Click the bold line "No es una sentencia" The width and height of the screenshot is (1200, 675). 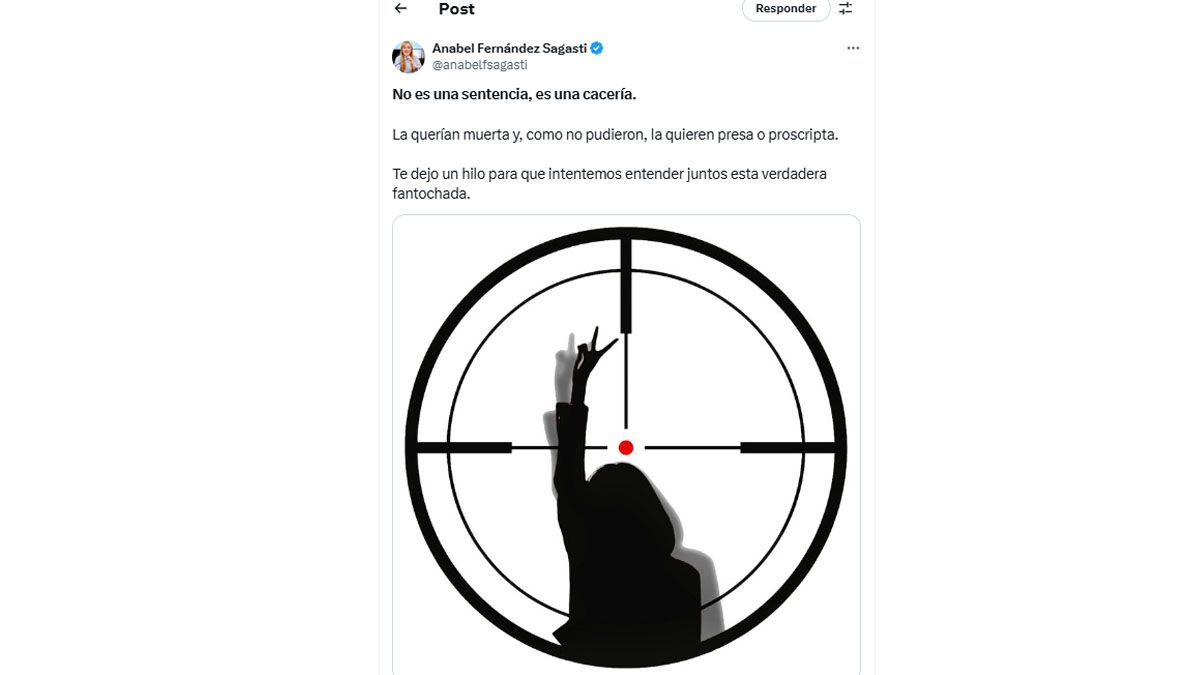click(514, 94)
